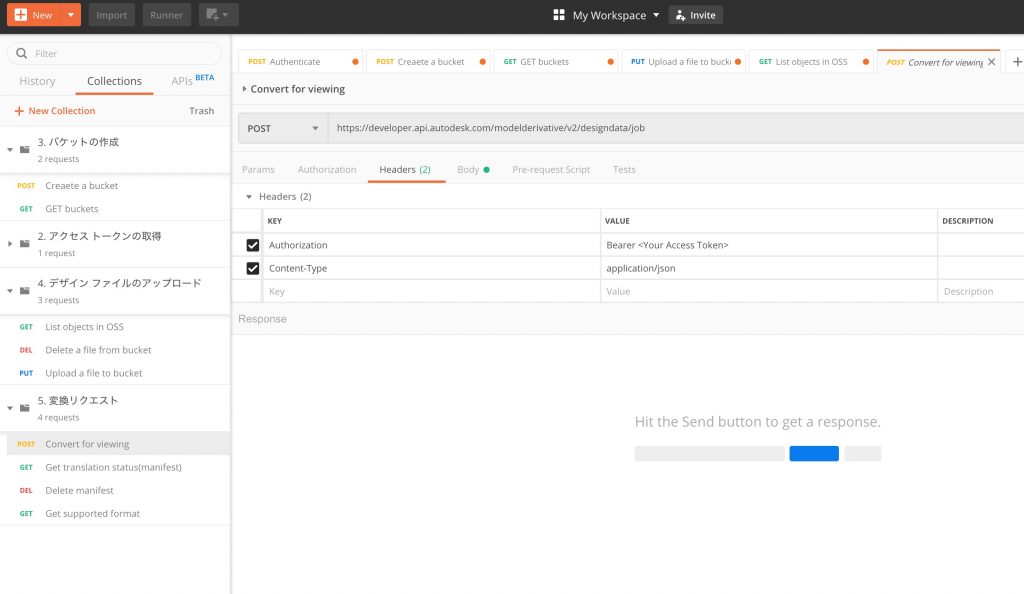Open the Runner

(x=167, y=14)
